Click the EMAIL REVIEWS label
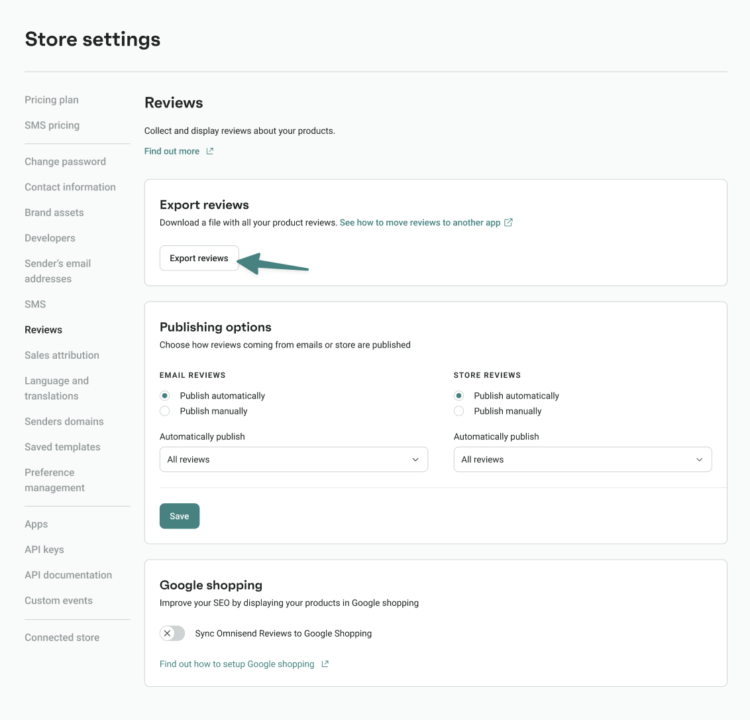This screenshot has height=720, width=750. (x=193, y=375)
